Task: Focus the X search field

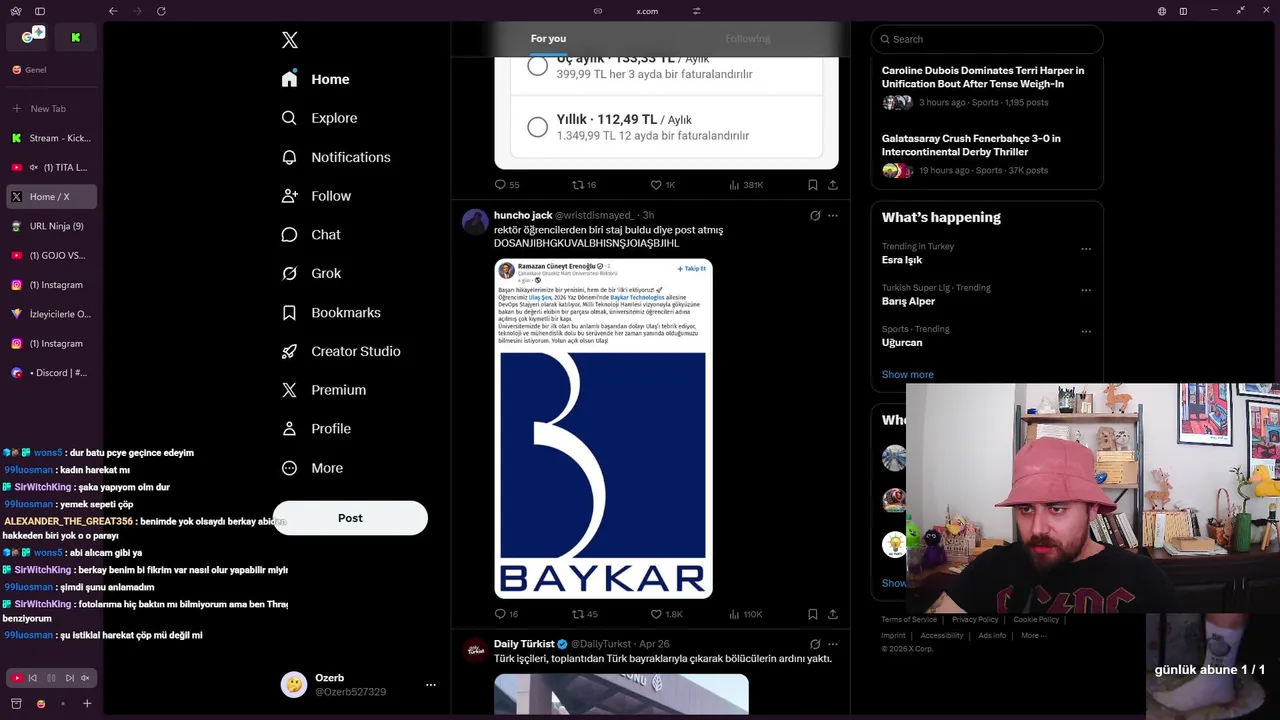Action: [987, 39]
